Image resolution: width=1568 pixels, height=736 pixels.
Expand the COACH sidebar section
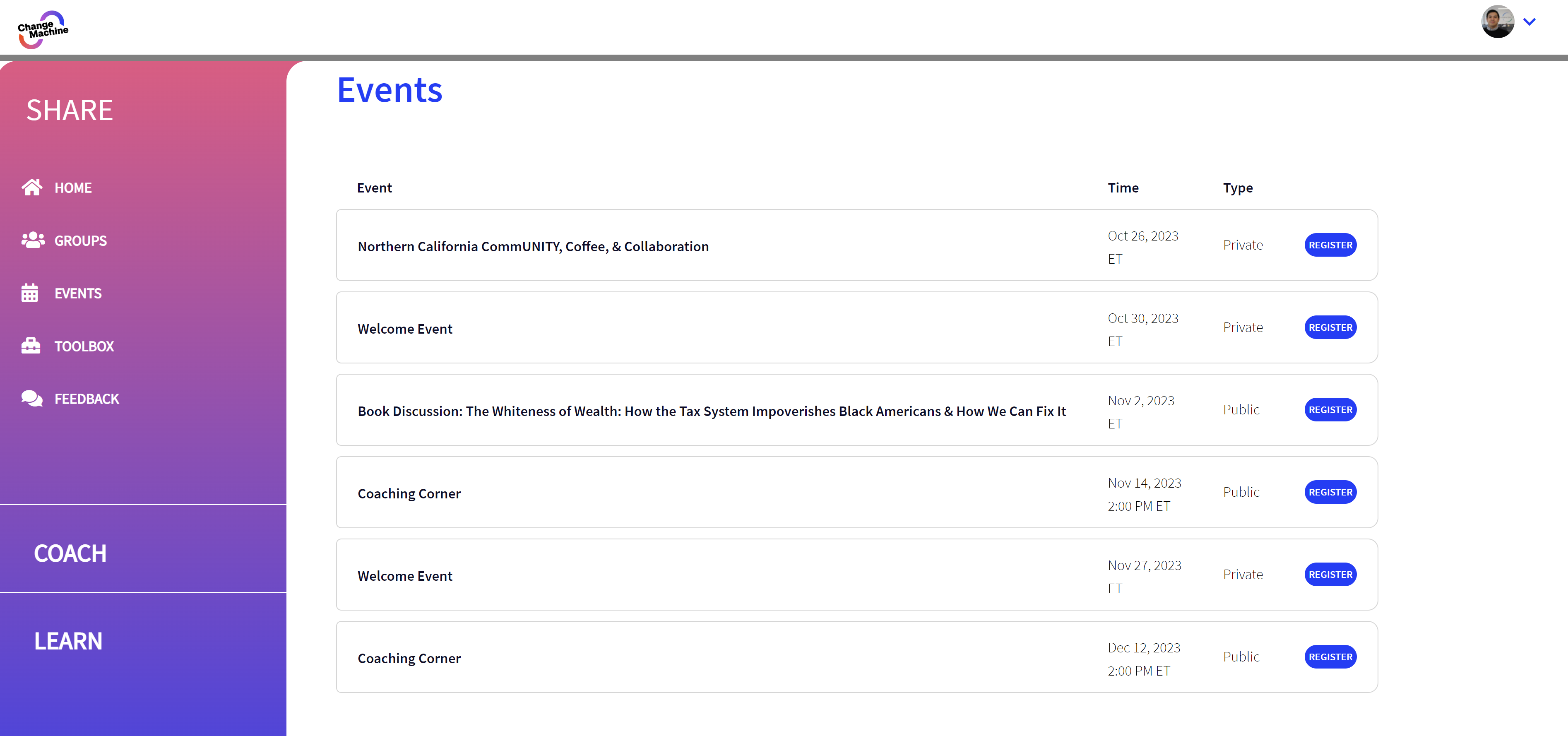pyautogui.click(x=70, y=553)
